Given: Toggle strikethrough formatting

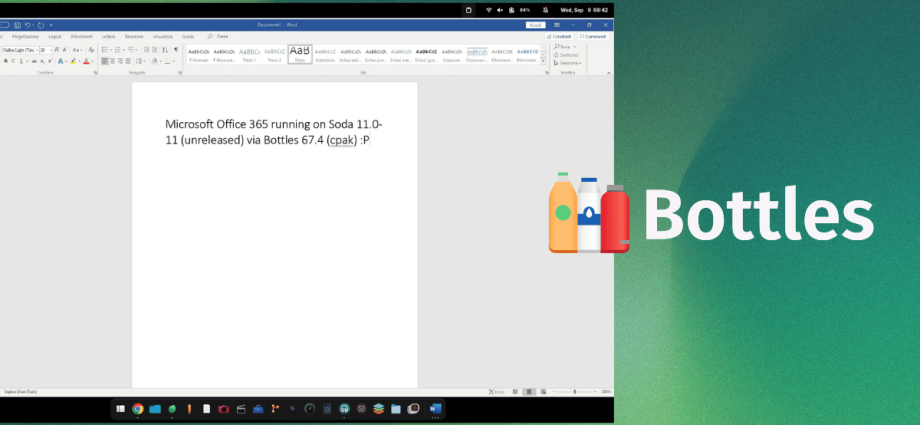Looking at the screenshot, I should (34, 61).
